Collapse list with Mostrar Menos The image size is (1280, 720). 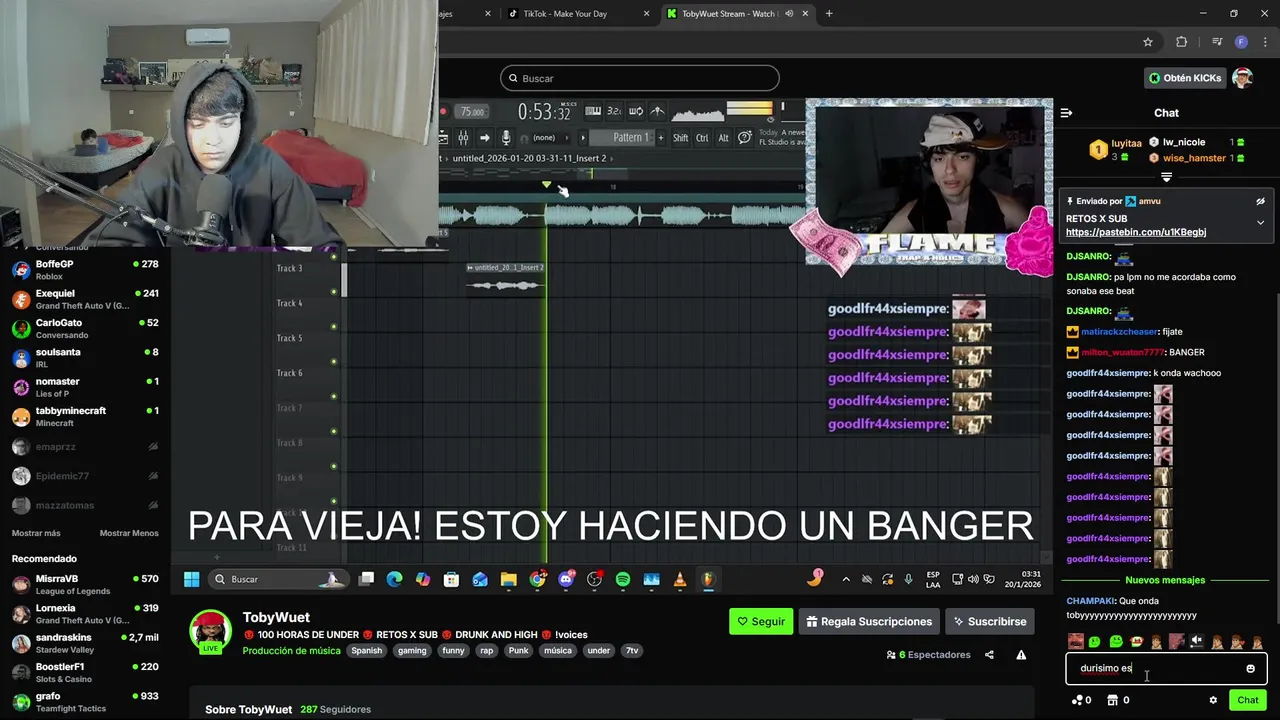tap(129, 533)
